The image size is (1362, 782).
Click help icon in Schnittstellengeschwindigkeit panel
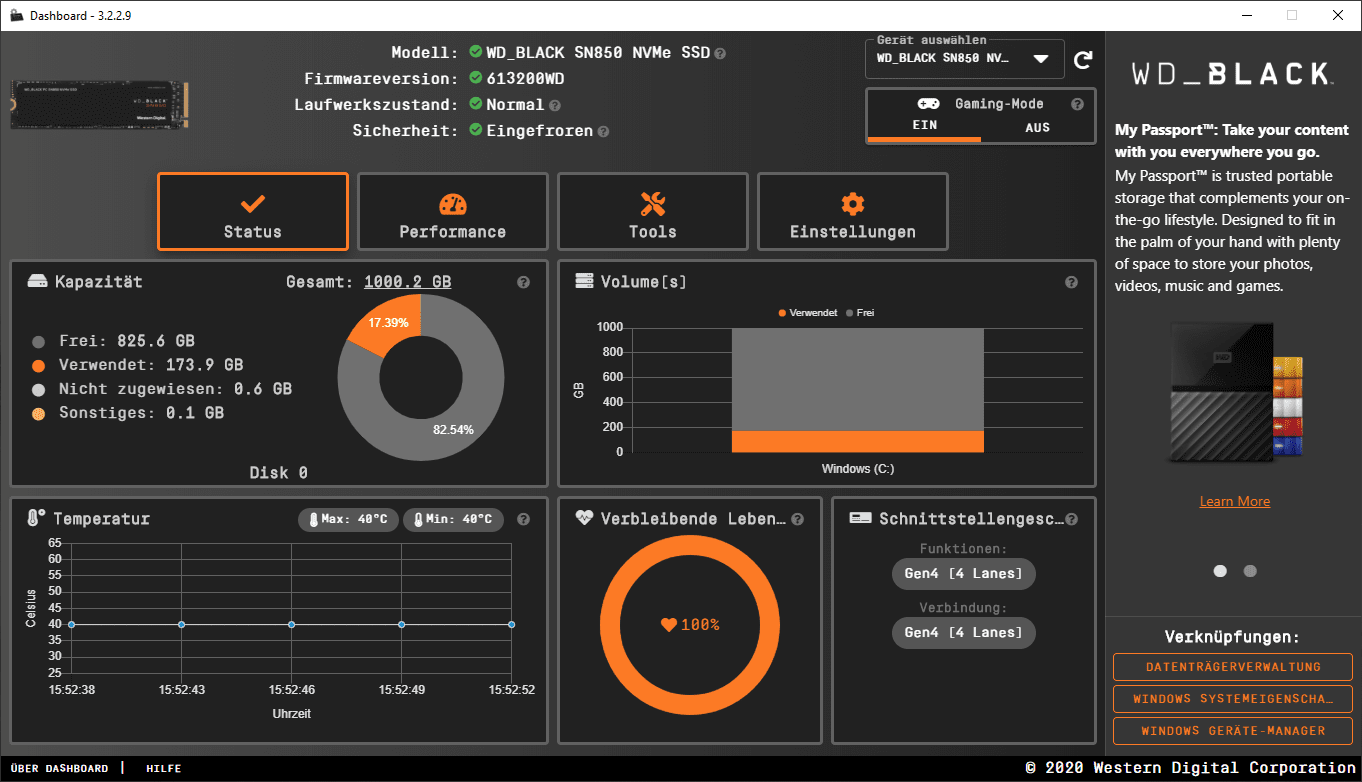pyautogui.click(x=1071, y=520)
